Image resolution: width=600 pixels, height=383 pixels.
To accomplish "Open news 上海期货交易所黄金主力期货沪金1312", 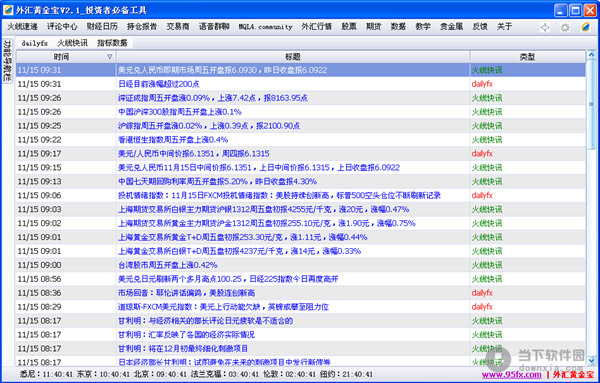I will point(267,223).
